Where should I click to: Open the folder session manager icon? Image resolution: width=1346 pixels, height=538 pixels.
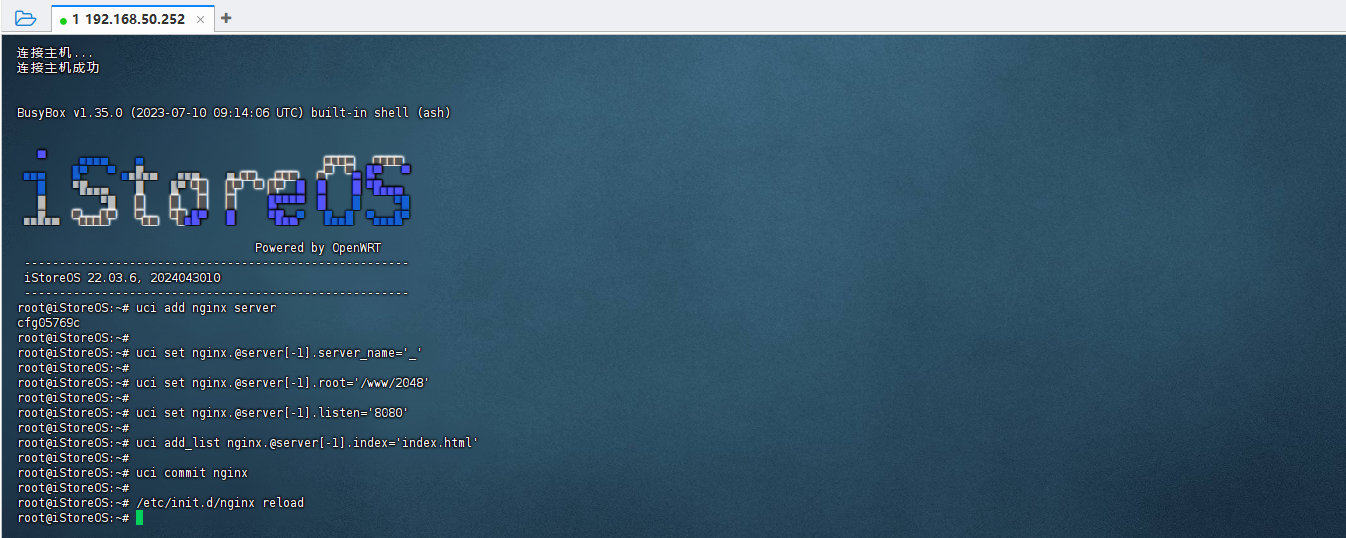point(25,18)
